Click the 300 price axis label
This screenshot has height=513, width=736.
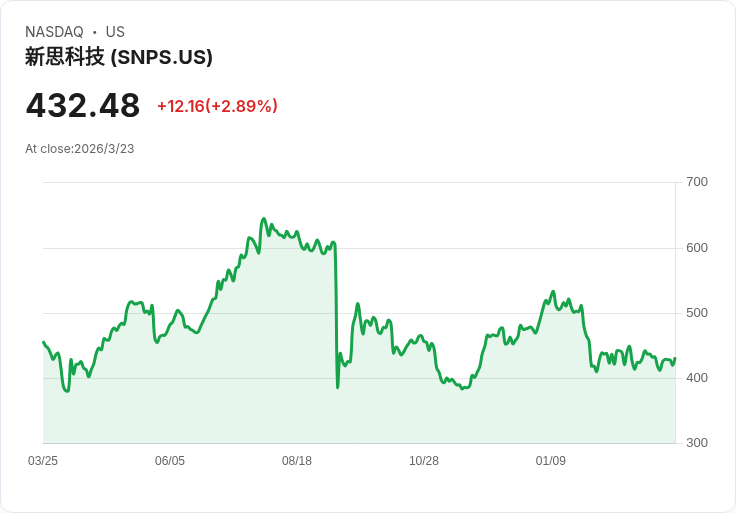[x=697, y=443]
